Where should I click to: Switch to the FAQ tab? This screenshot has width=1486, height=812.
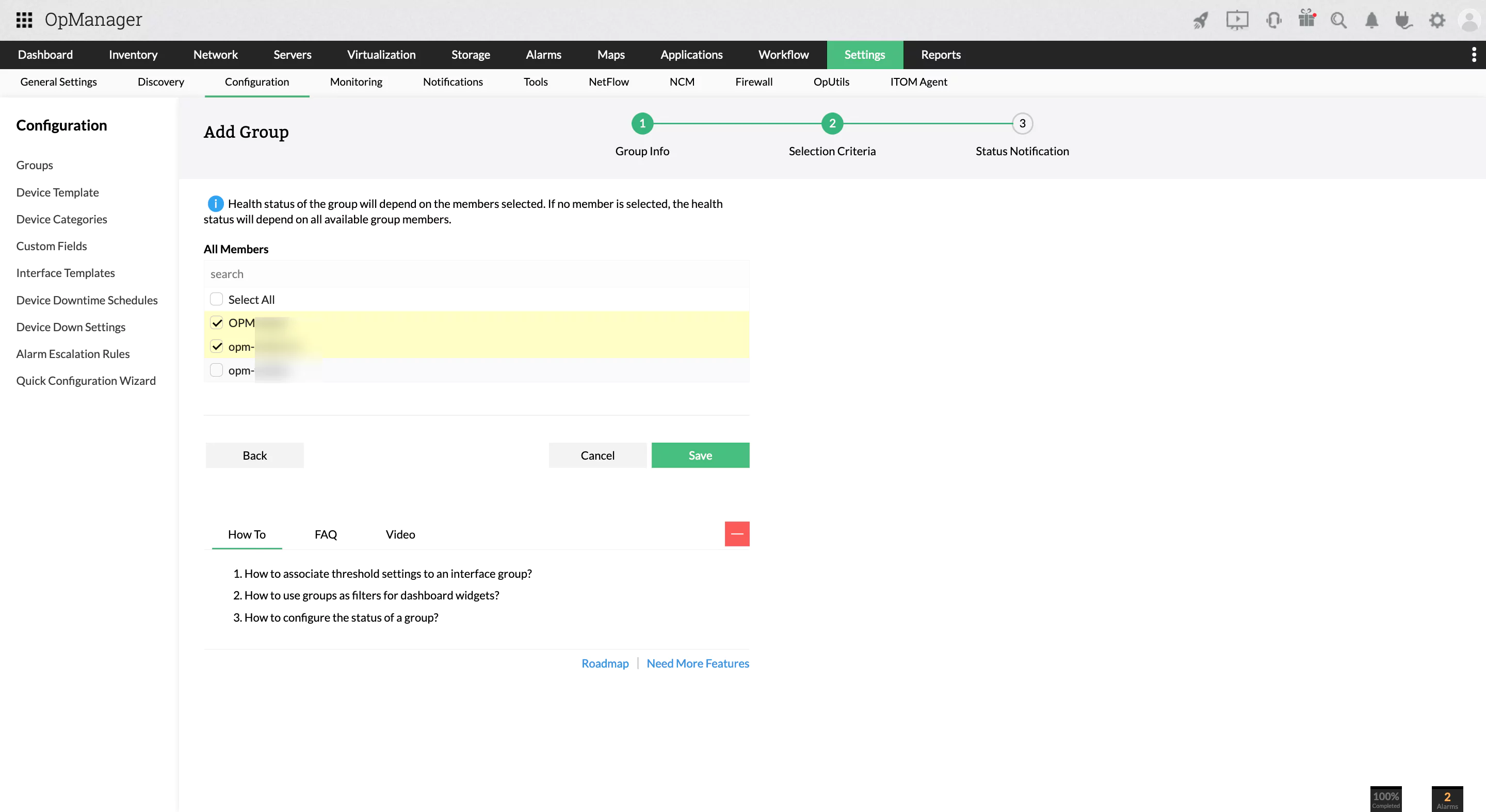pos(326,534)
